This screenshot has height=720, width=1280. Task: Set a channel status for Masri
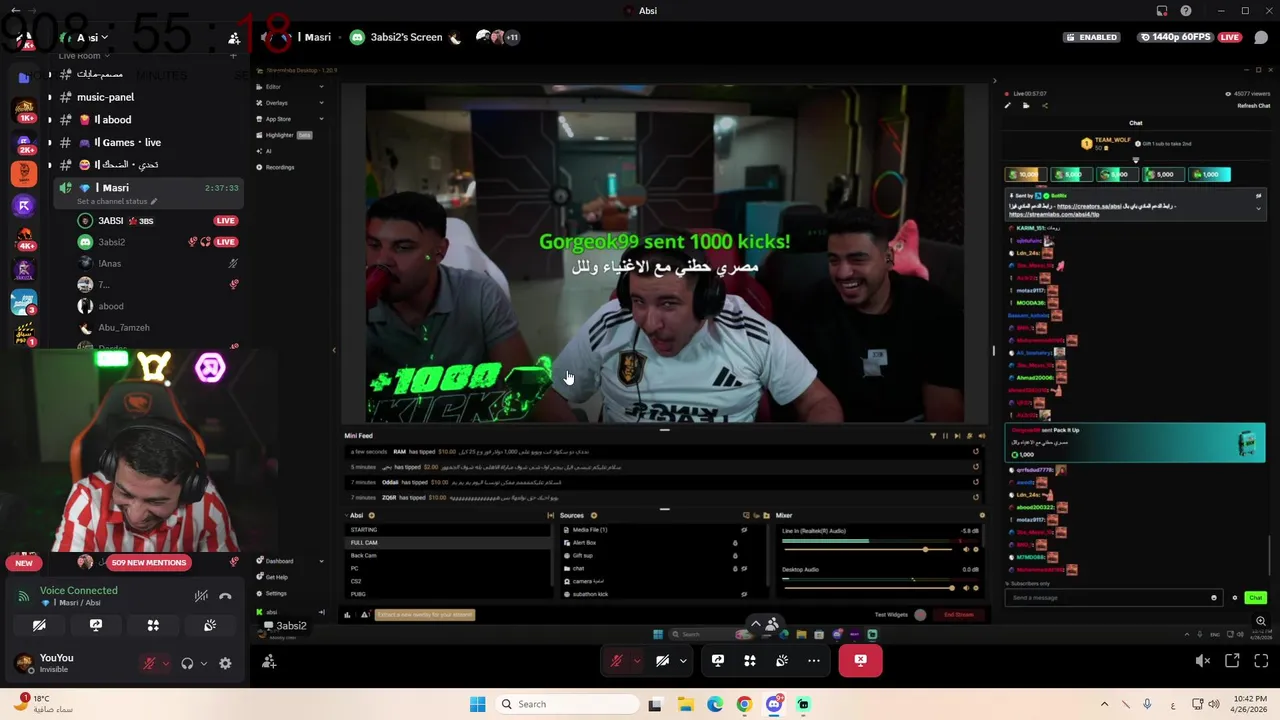117,201
